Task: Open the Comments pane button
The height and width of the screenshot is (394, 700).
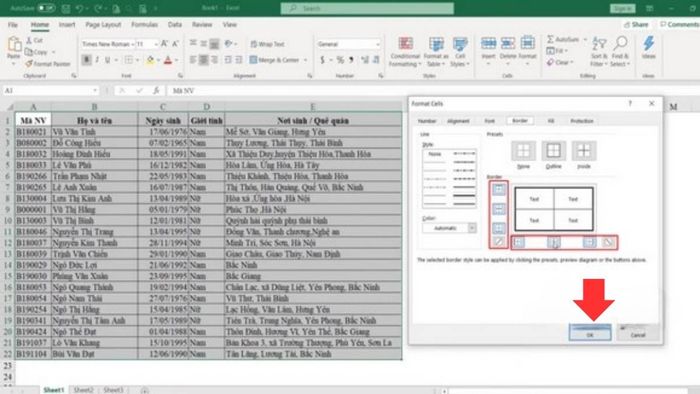Action: pos(679,25)
